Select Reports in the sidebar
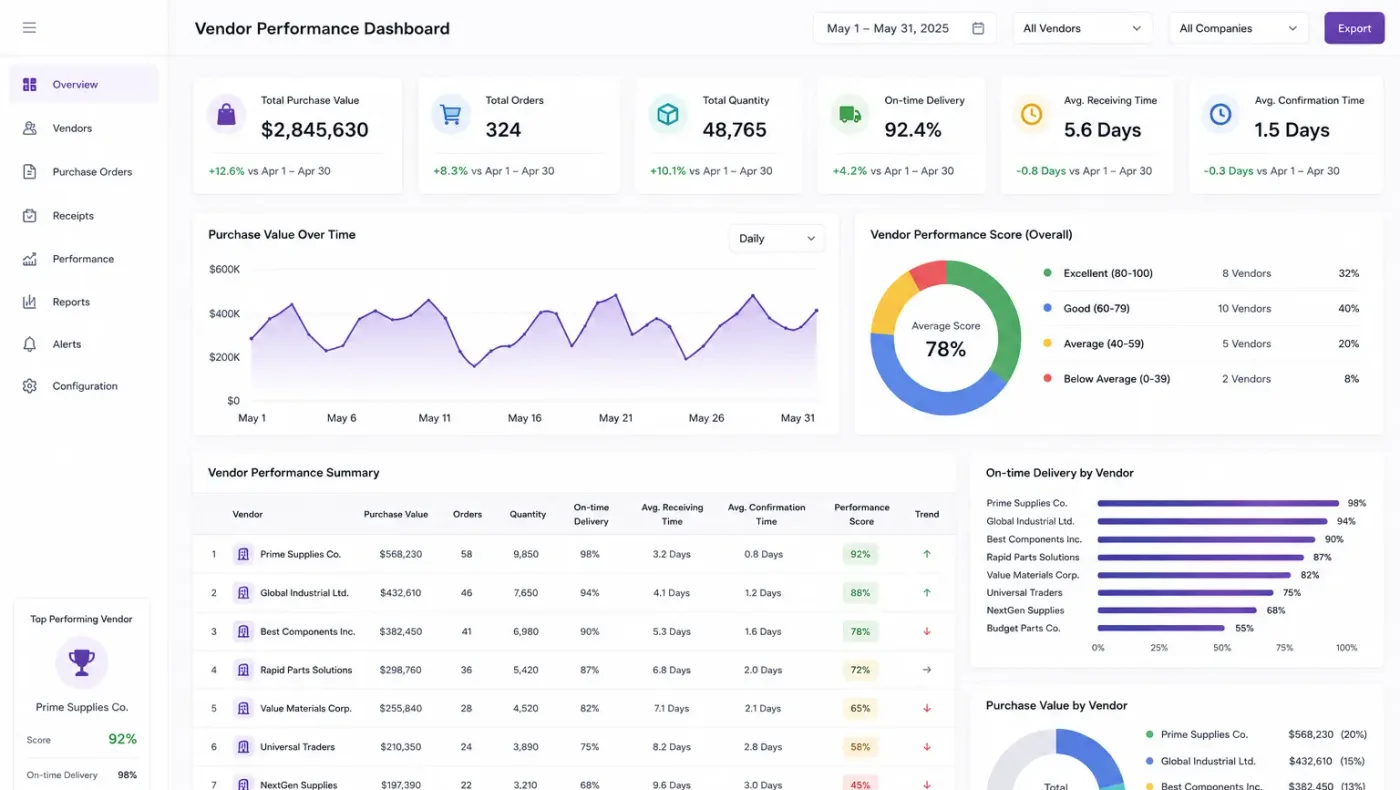 (x=84, y=302)
